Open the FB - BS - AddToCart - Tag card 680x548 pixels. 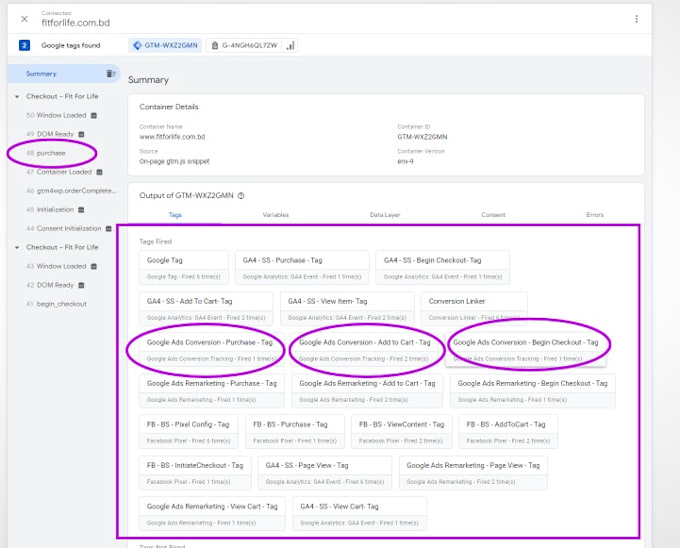click(x=508, y=432)
